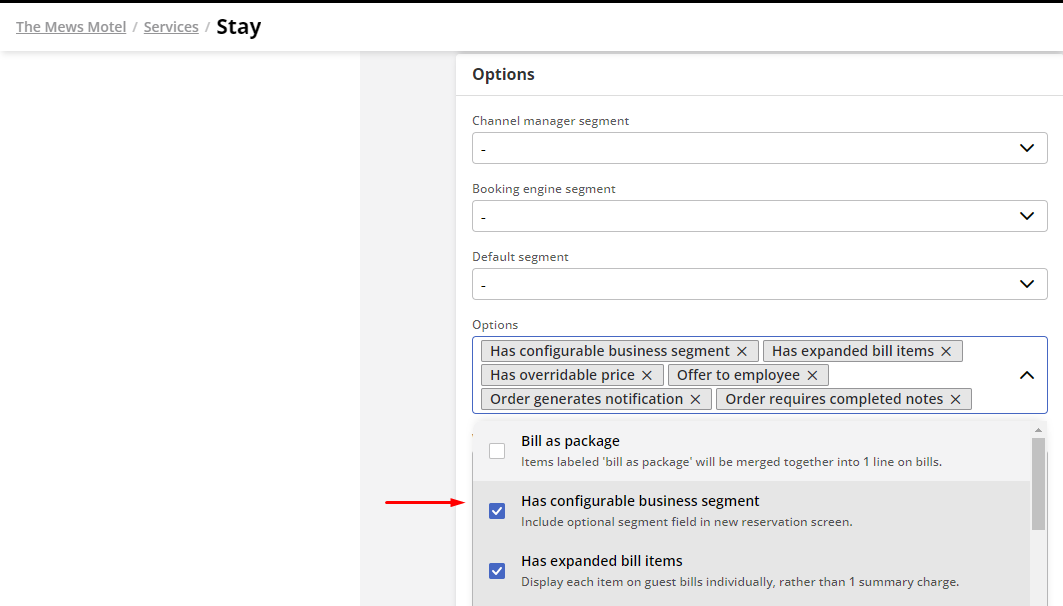The height and width of the screenshot is (606, 1063).
Task: Enable the 'Bill as package' checkbox
Action: (x=497, y=450)
